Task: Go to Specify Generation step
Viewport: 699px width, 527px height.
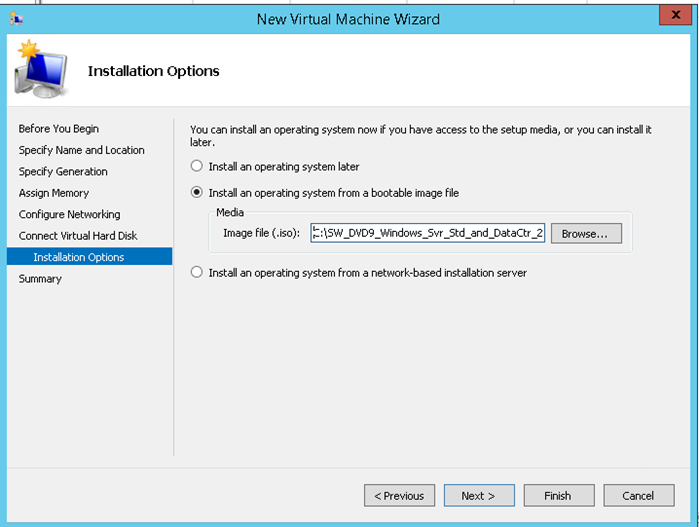Action: point(63,171)
